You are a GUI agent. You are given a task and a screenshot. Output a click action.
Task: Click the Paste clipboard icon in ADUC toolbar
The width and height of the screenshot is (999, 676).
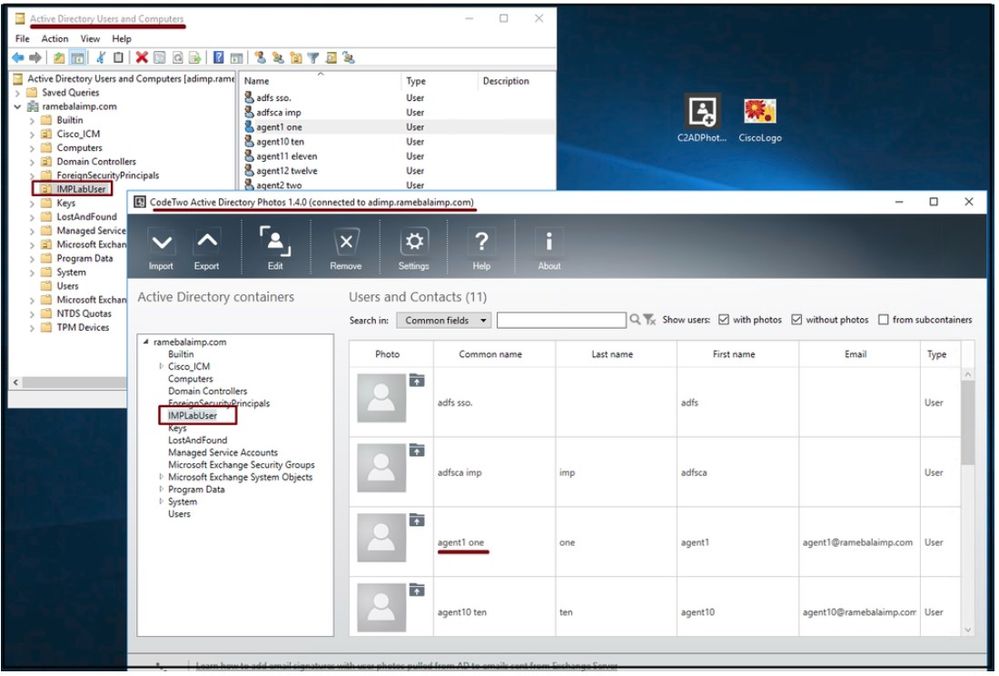tap(119, 58)
